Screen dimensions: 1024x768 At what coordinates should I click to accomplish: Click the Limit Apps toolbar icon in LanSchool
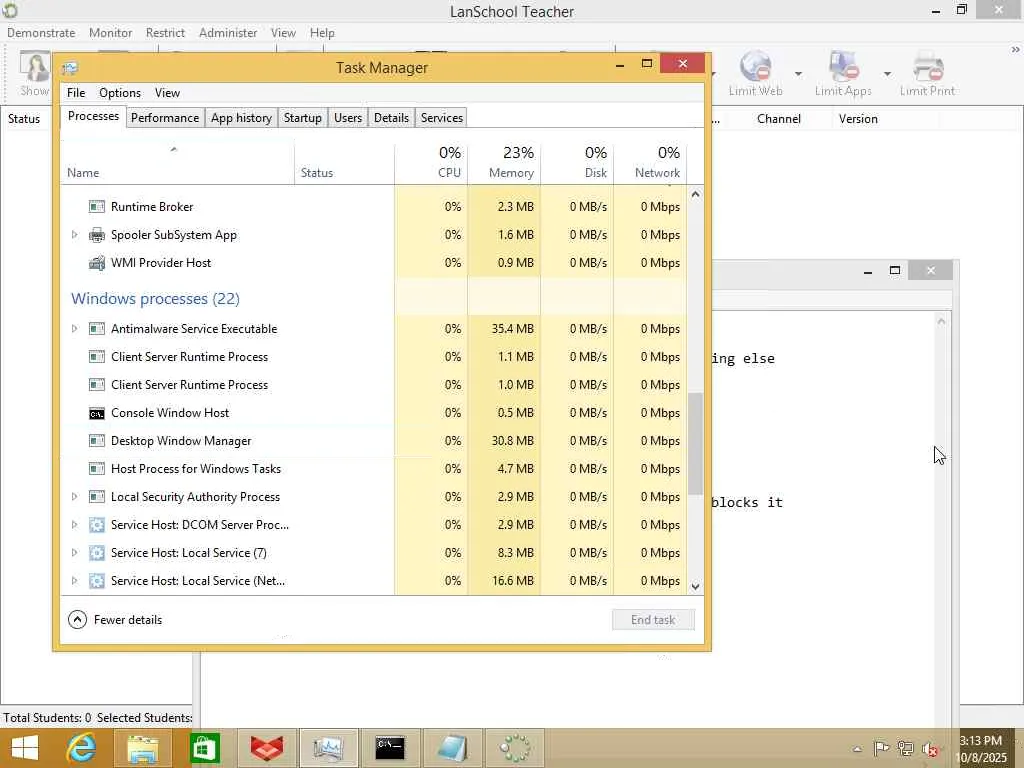843,66
